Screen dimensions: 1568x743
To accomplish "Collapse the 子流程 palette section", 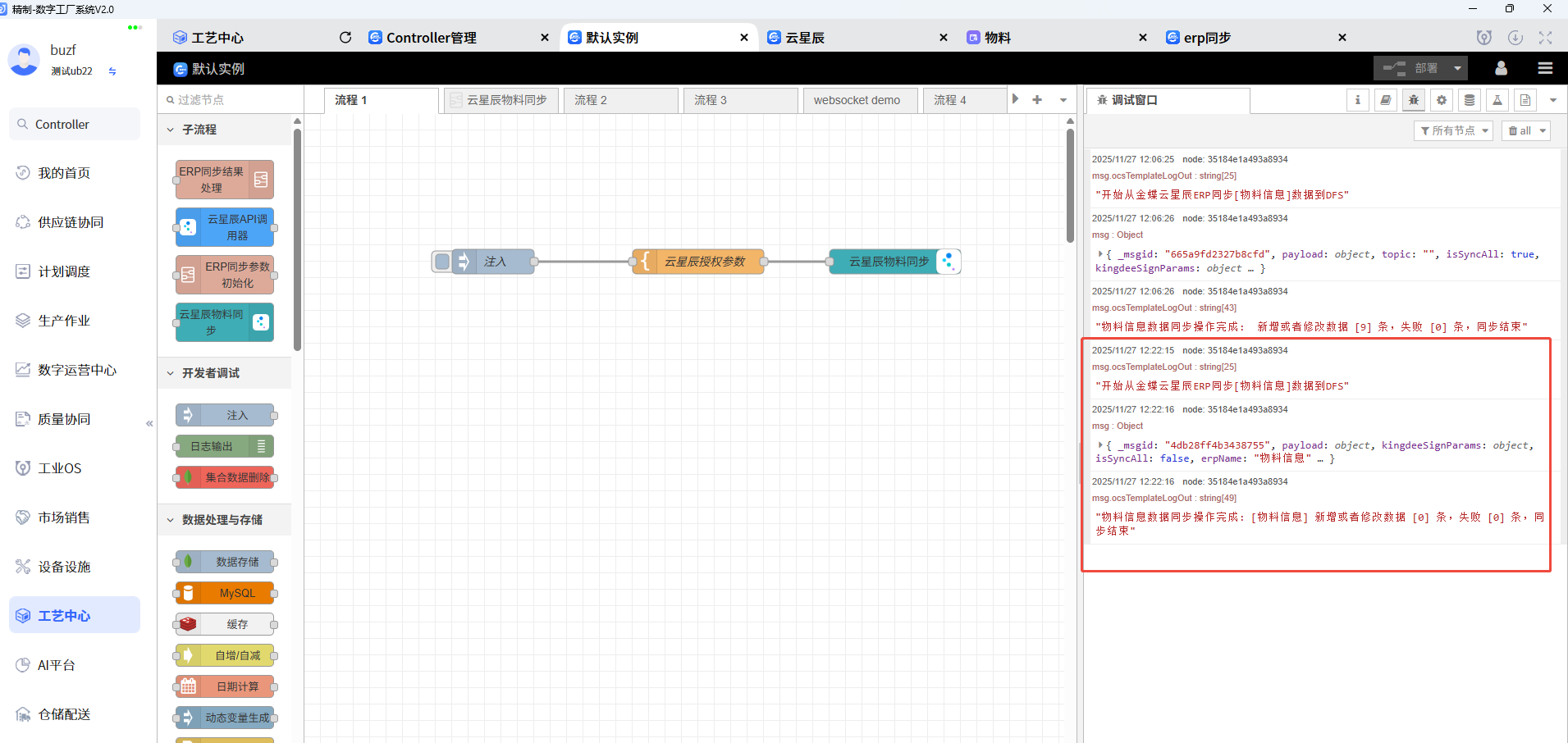I will tap(171, 129).
